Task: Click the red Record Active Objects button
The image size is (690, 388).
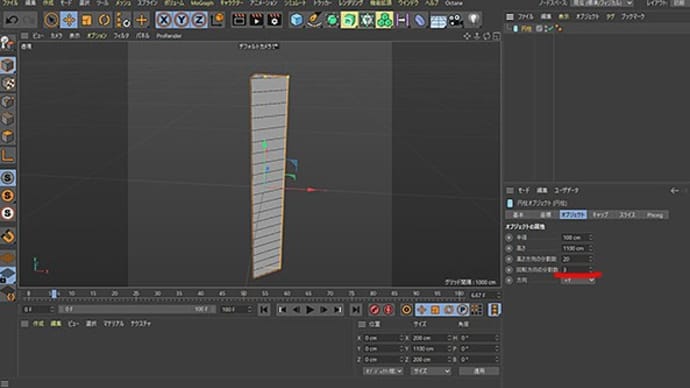Action: click(374, 310)
